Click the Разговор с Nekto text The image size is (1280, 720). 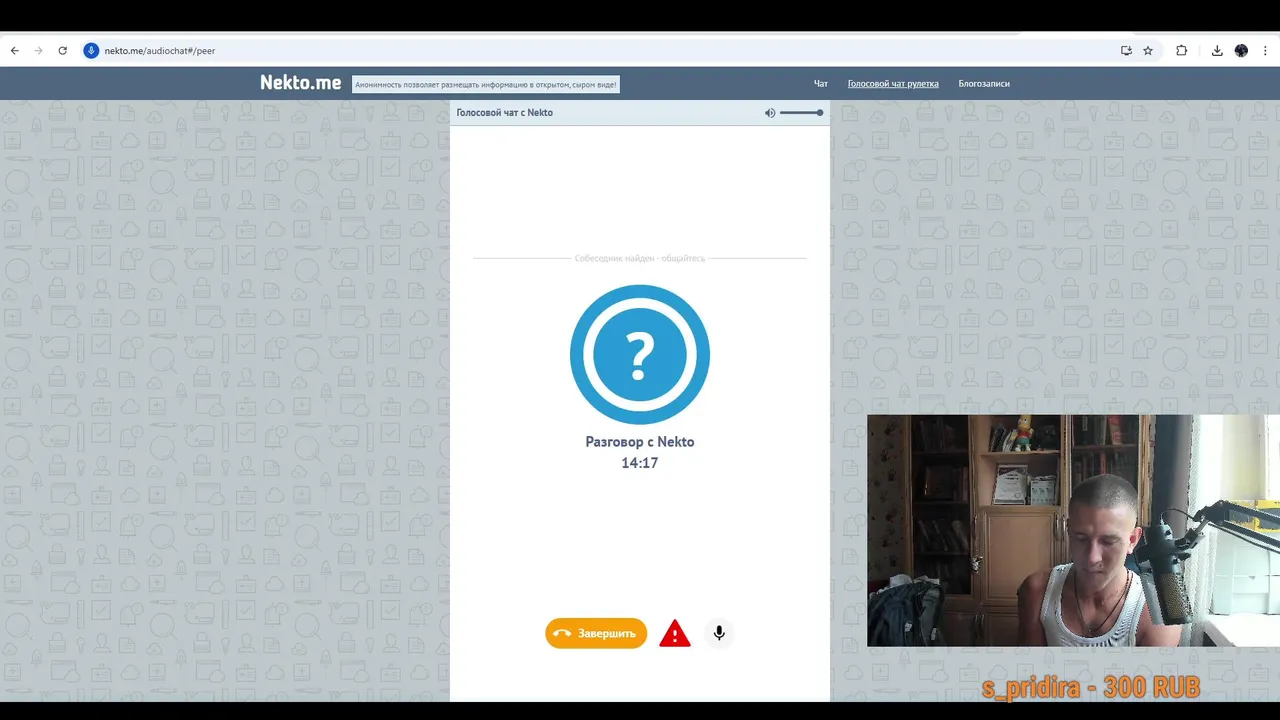pyautogui.click(x=640, y=442)
